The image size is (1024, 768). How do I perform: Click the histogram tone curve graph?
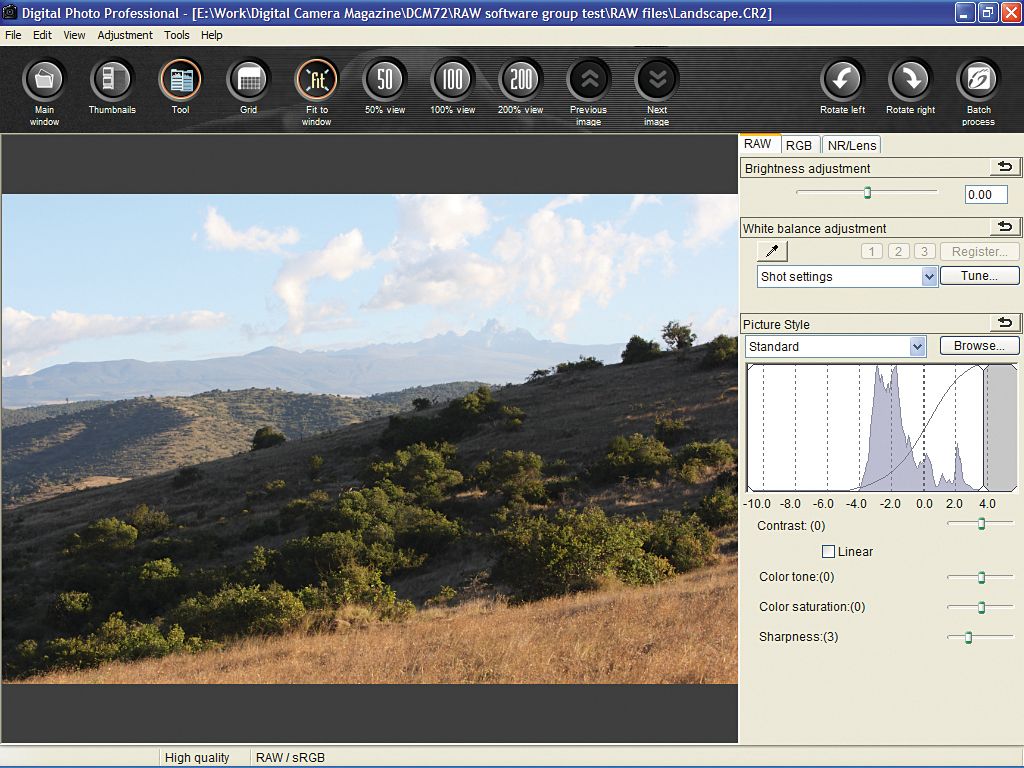[x=882, y=428]
